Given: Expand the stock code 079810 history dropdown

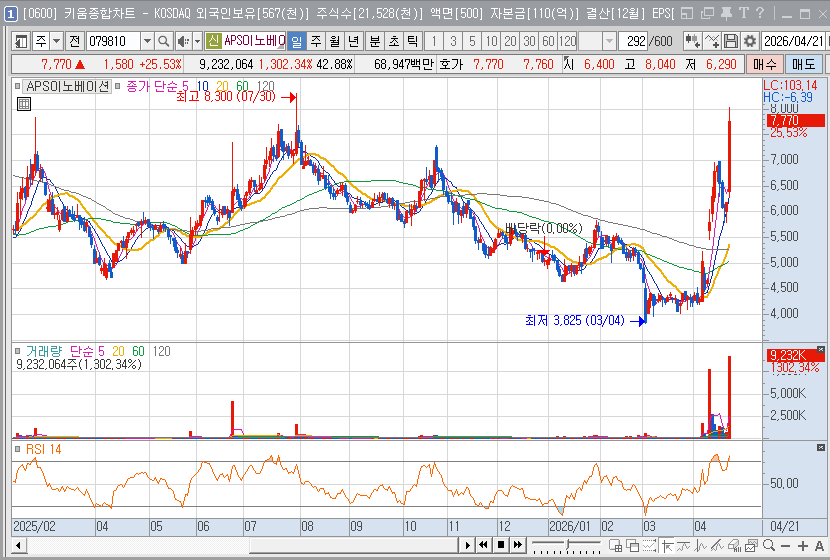Looking at the screenshot, I should pos(147,41).
